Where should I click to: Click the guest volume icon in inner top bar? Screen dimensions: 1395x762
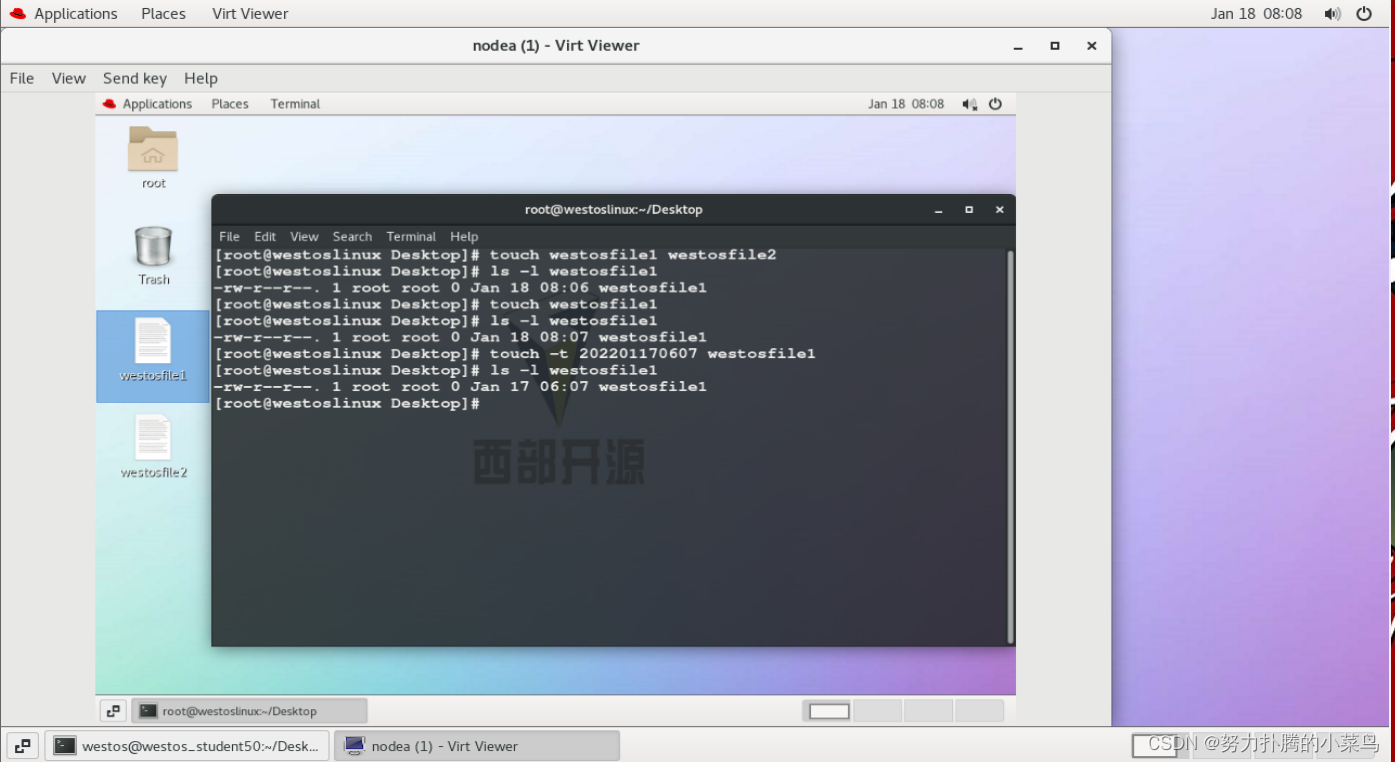point(969,104)
